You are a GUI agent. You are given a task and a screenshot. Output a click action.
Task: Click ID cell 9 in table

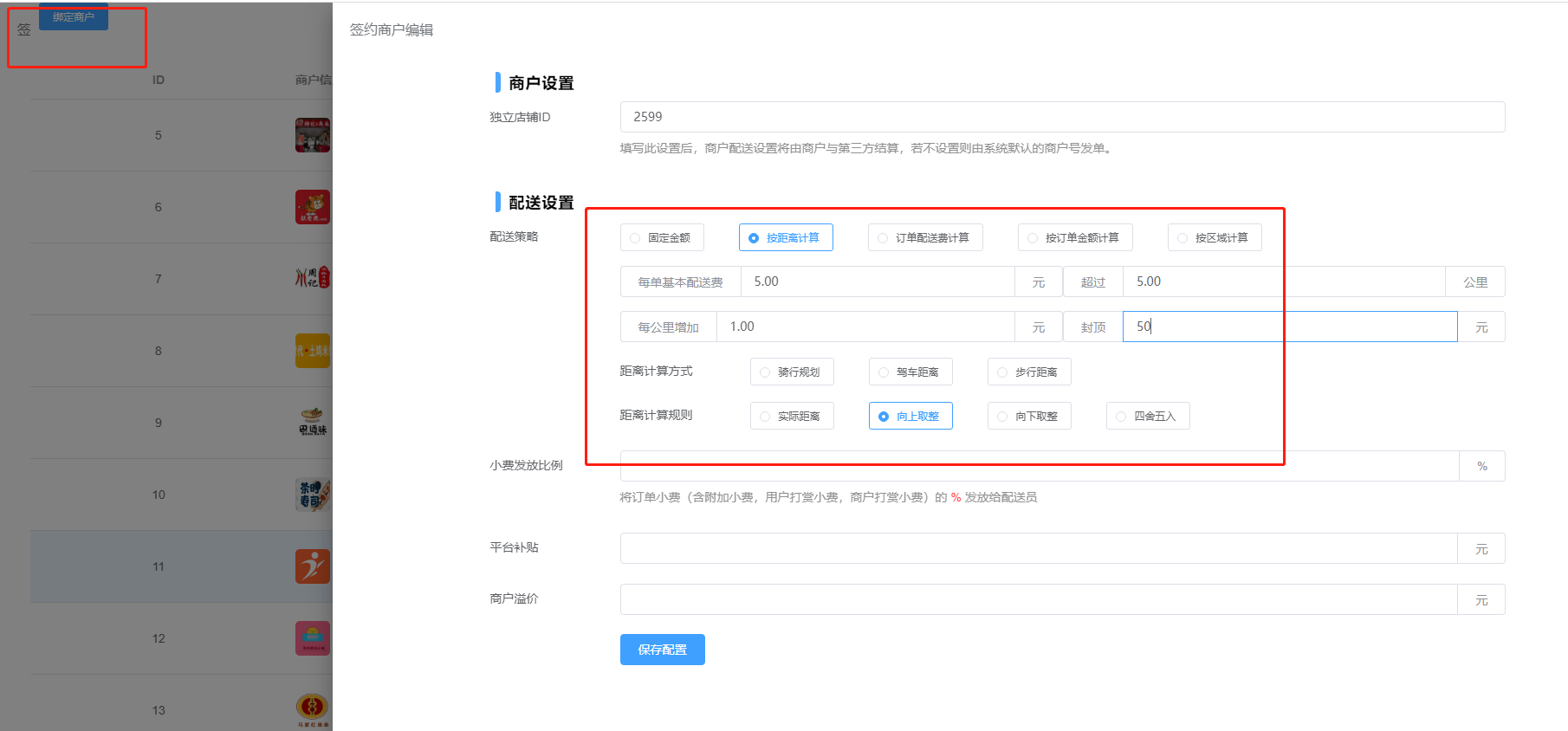pyautogui.click(x=159, y=423)
